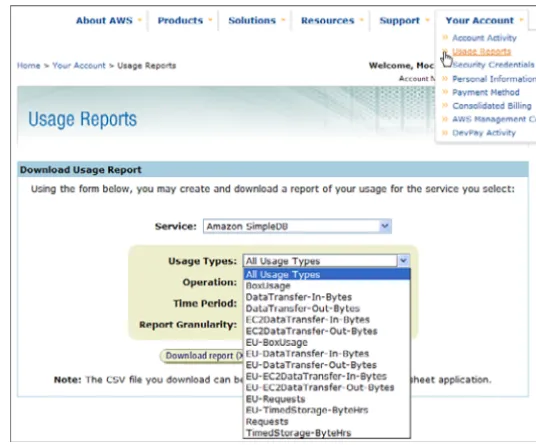Screen dimensions: 536x445
Task: Click bullet icon before Payment Method
Action: pyautogui.click(x=445, y=92)
